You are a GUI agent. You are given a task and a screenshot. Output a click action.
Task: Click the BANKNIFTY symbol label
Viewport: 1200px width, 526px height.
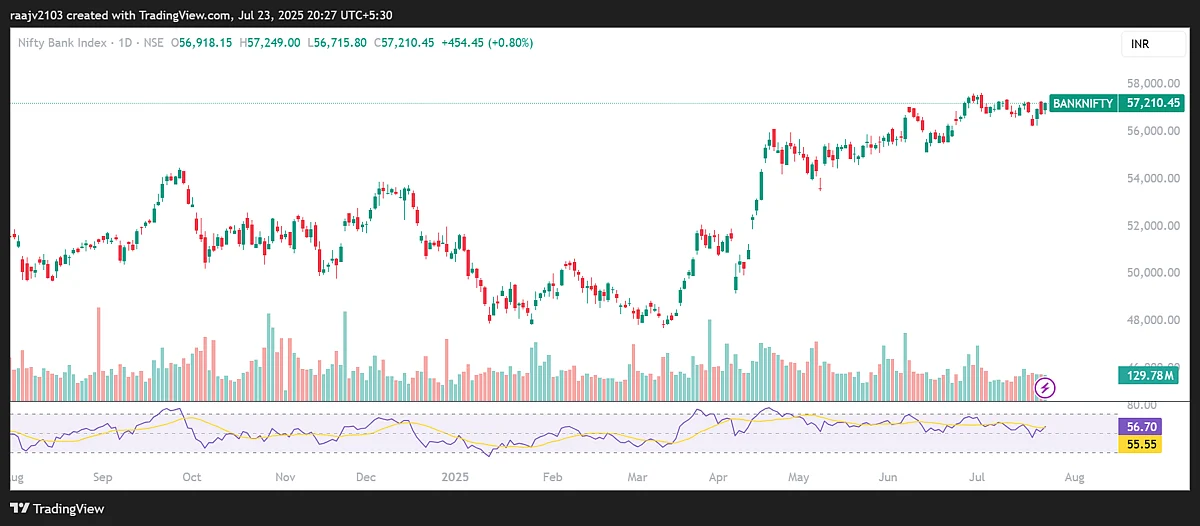1083,103
